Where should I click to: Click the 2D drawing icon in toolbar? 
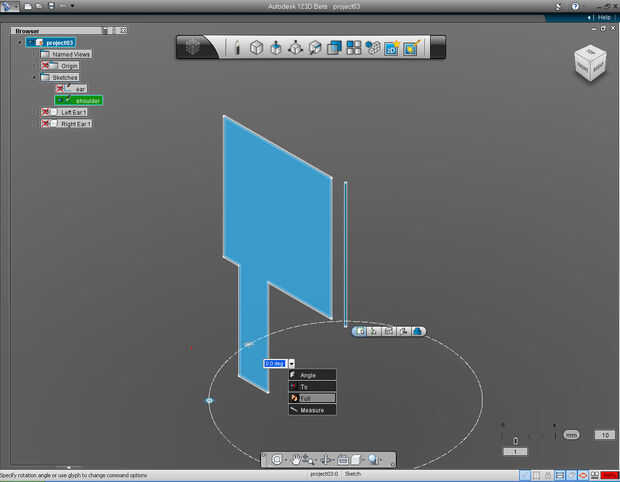392,48
